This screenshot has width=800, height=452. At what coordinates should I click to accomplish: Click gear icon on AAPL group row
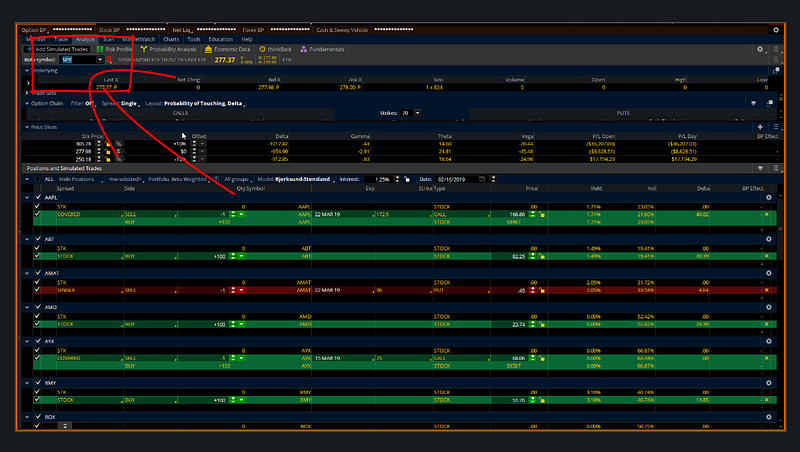[x=767, y=198]
